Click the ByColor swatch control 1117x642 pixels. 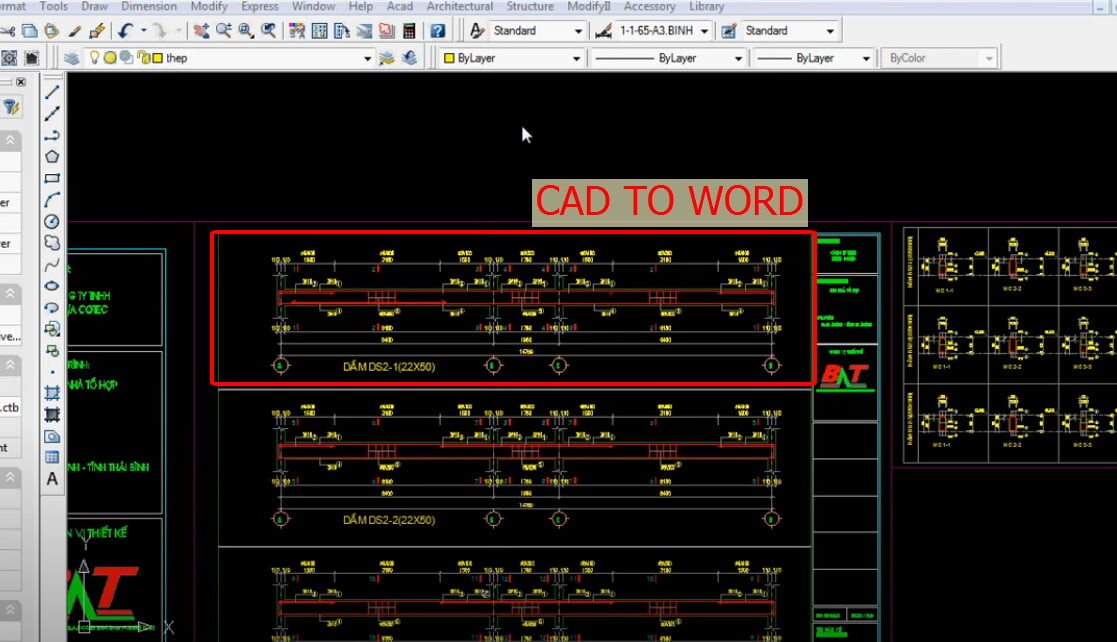pyautogui.click(x=938, y=58)
